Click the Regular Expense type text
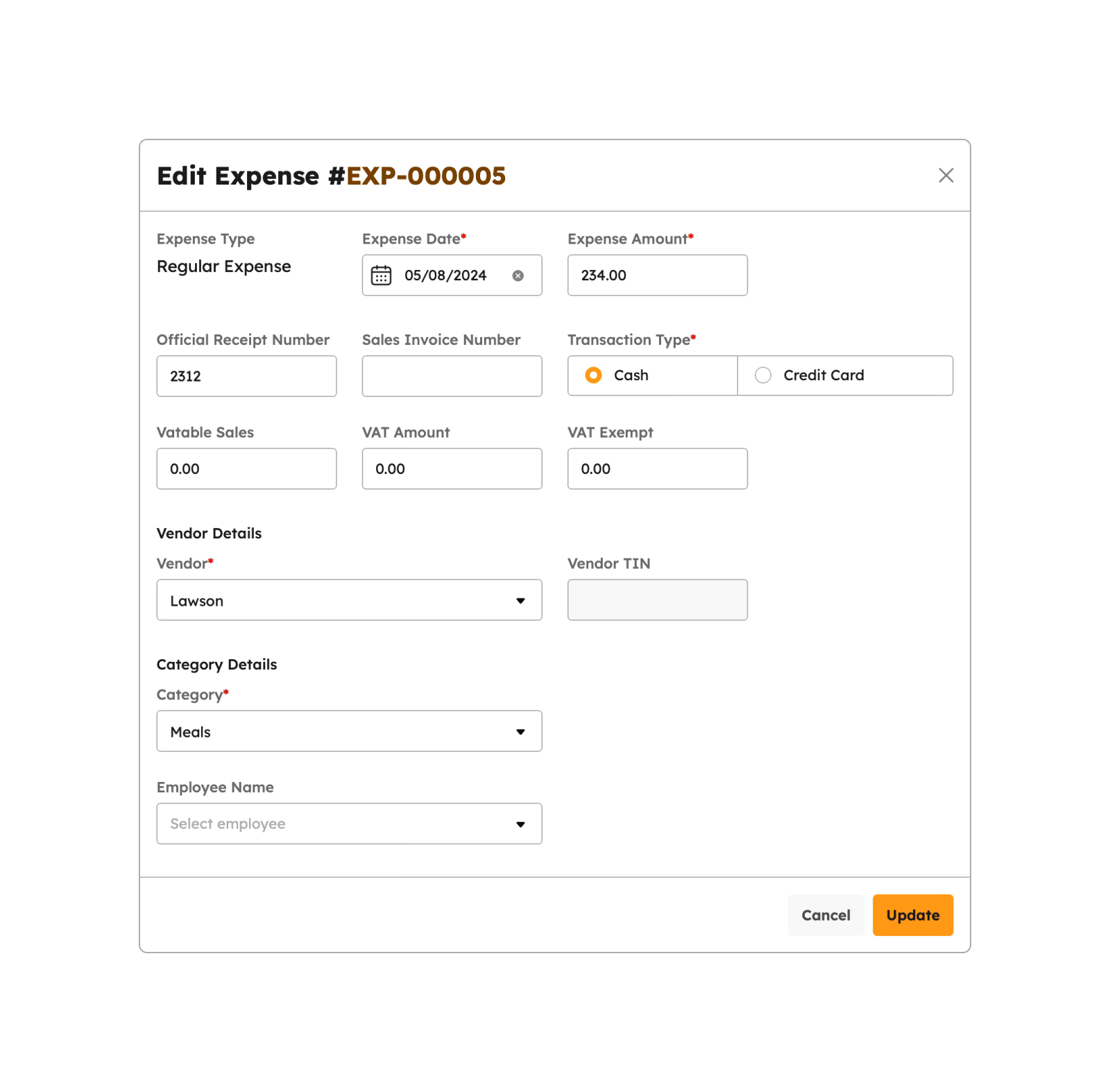 point(223,266)
